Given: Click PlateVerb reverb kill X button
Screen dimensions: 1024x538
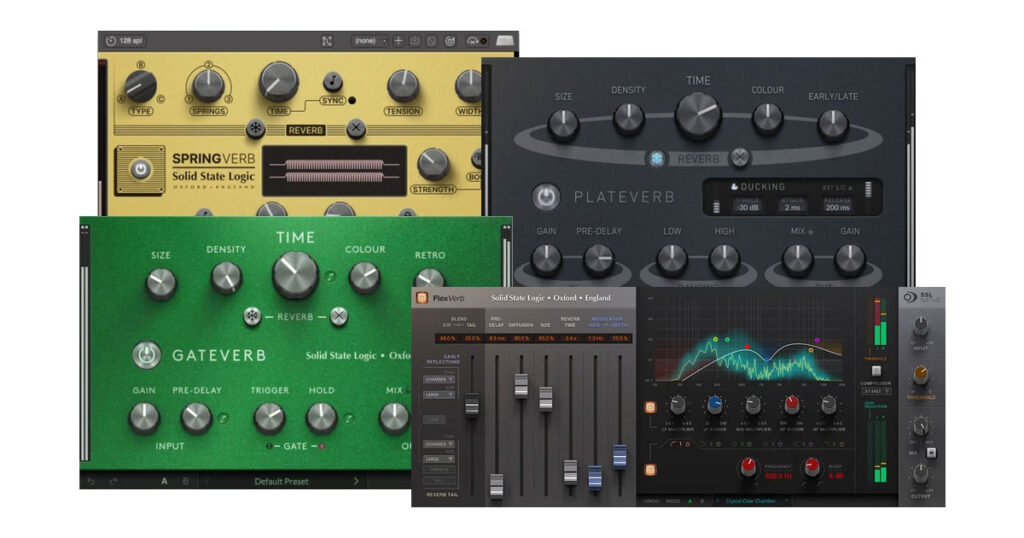Looking at the screenshot, I should pyautogui.click(x=739, y=157).
